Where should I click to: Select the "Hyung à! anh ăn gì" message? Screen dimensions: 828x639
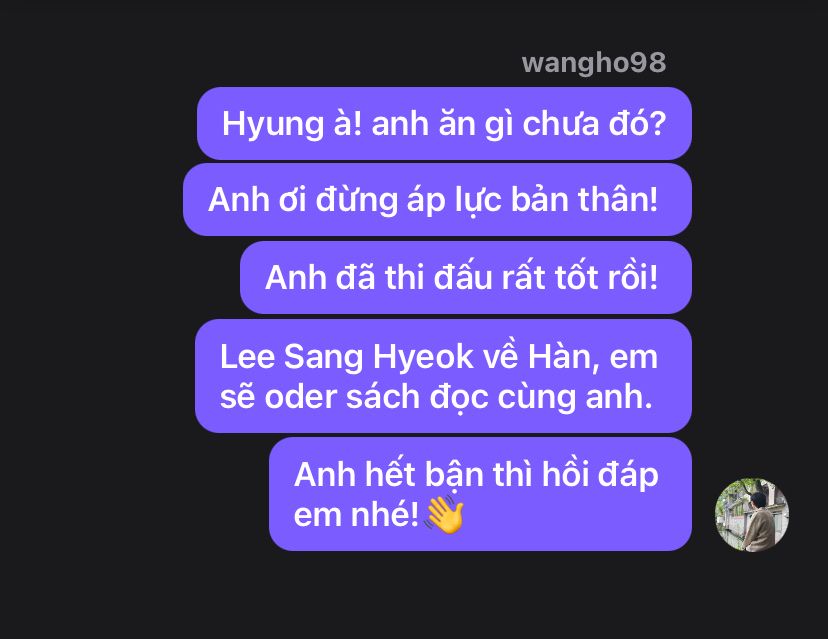pyautogui.click(x=444, y=124)
